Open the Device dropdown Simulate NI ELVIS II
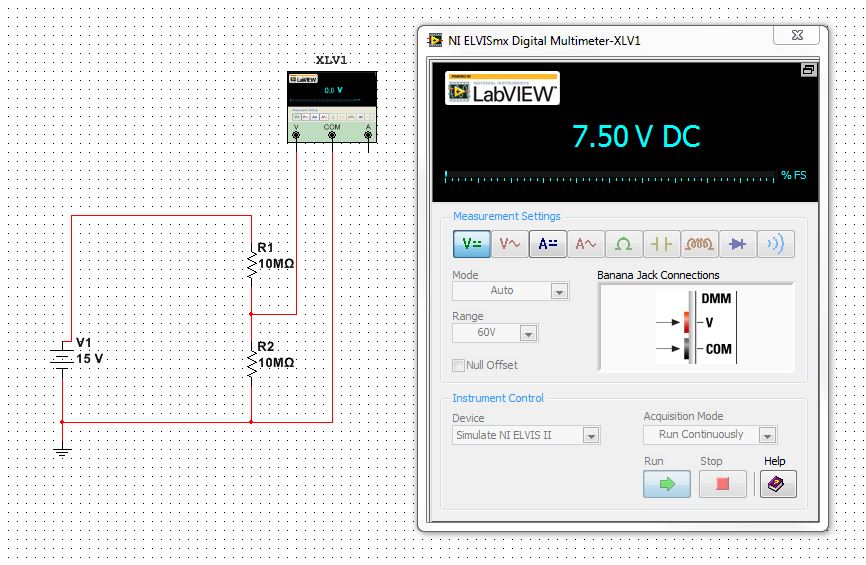This screenshot has height=565, width=866. (x=526, y=436)
